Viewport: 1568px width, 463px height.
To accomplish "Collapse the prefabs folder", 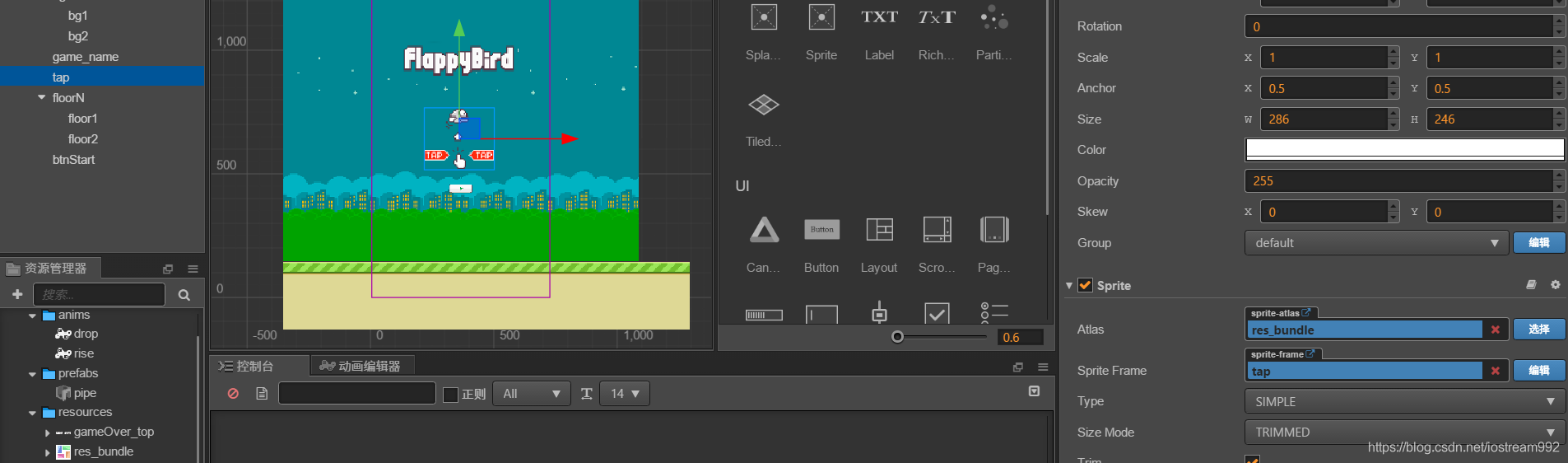I will 32,374.
